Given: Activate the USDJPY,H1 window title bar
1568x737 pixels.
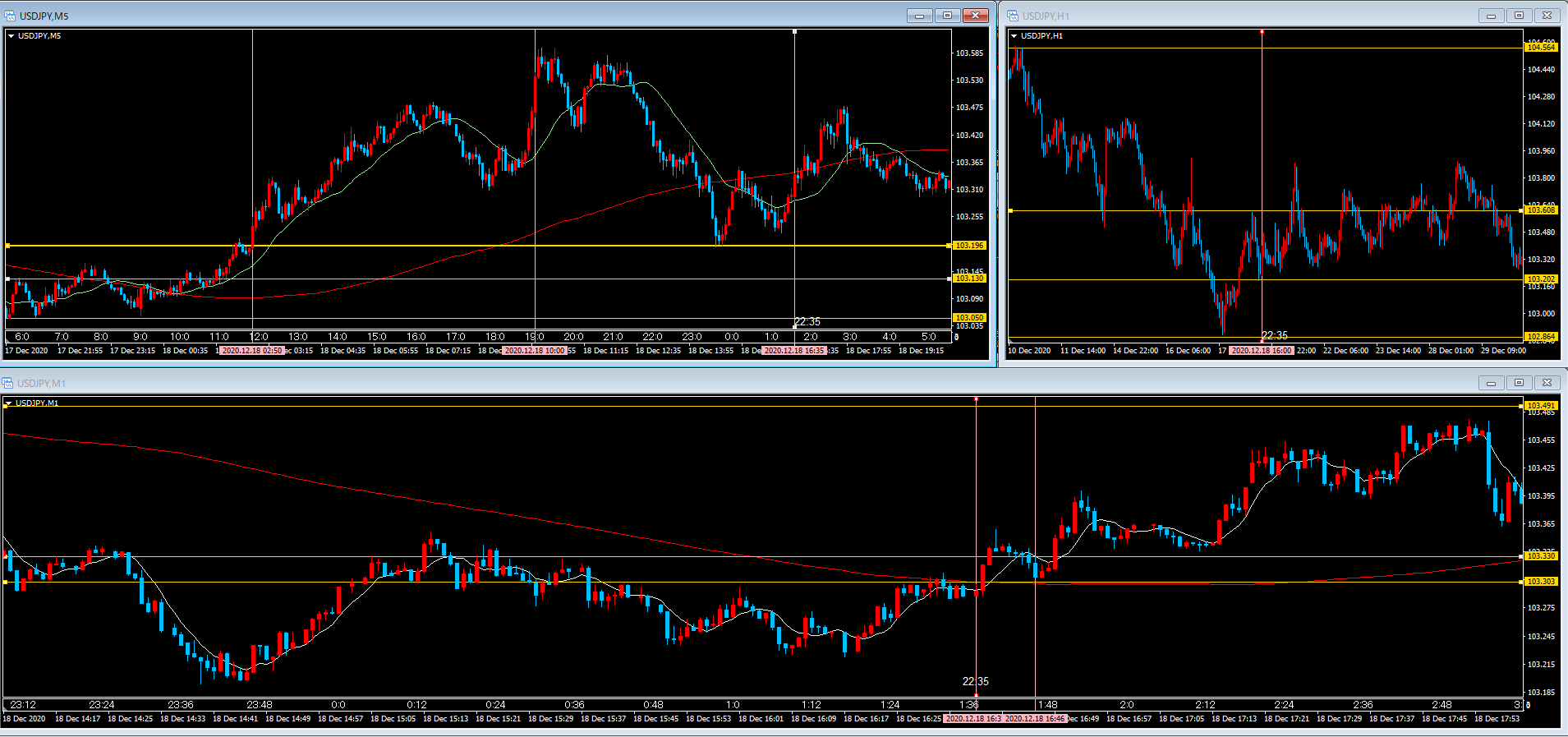Looking at the screenshot, I should pos(1232,16).
